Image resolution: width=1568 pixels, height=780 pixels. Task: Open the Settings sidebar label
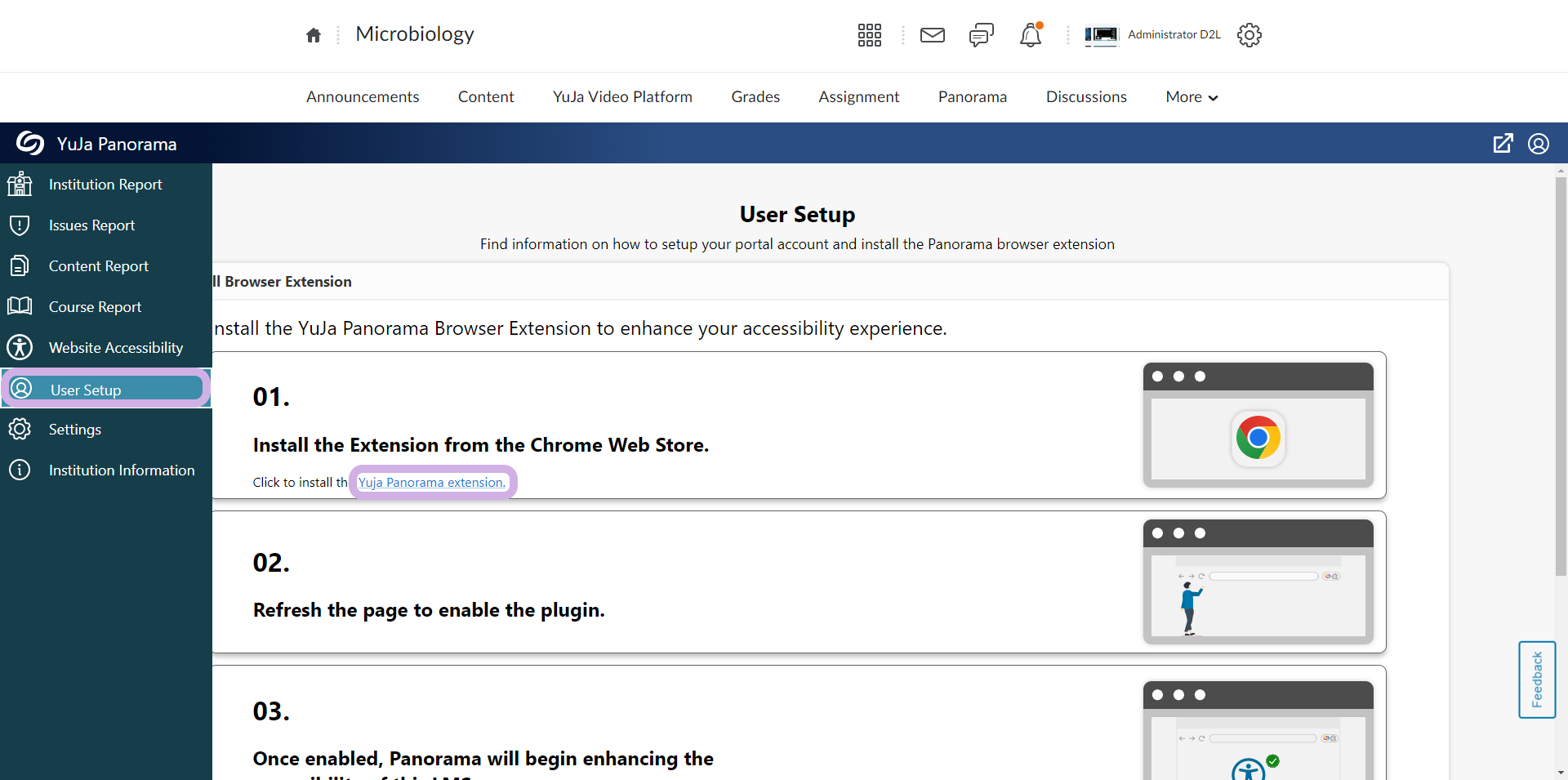point(75,430)
